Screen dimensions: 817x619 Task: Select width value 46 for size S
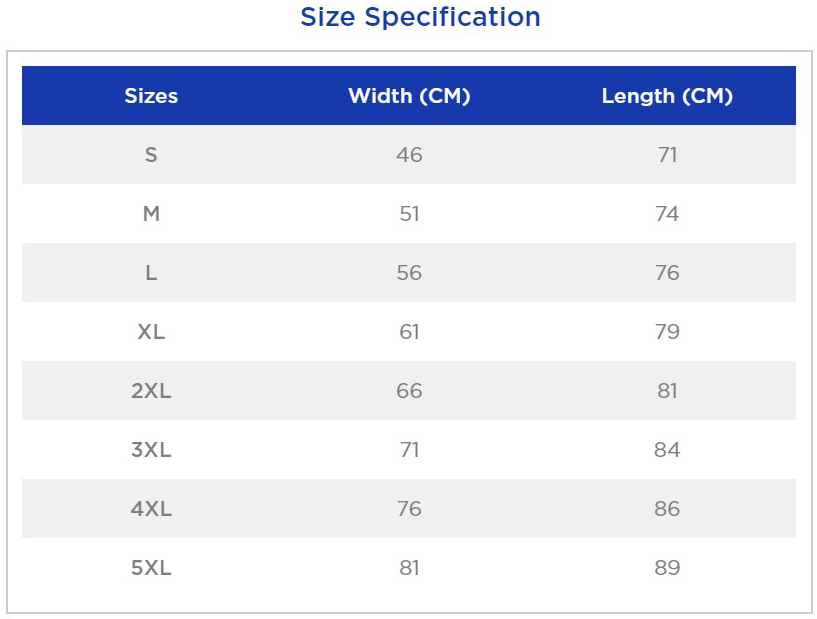coord(409,155)
